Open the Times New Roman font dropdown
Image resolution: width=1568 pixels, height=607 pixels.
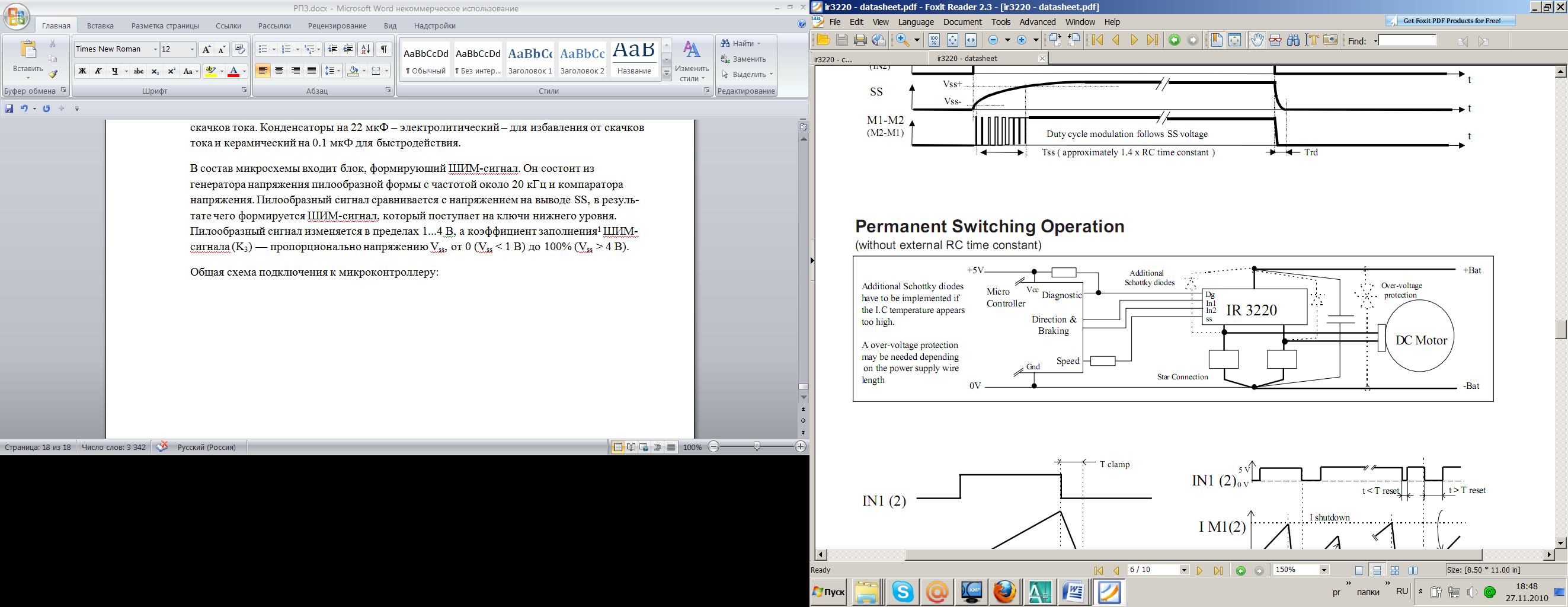pyautogui.click(x=155, y=49)
